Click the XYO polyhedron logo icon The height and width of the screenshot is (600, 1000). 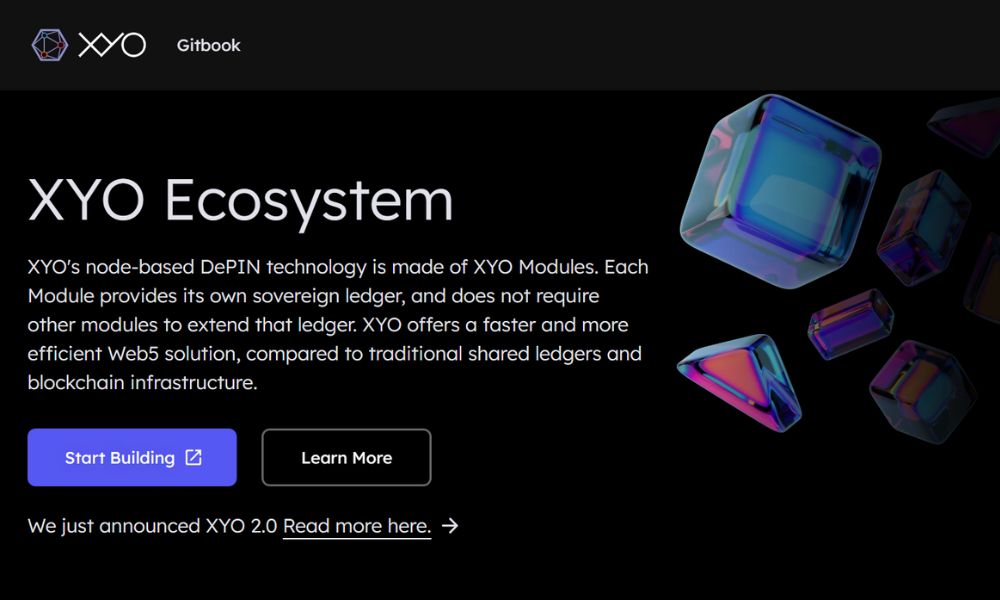coord(49,45)
